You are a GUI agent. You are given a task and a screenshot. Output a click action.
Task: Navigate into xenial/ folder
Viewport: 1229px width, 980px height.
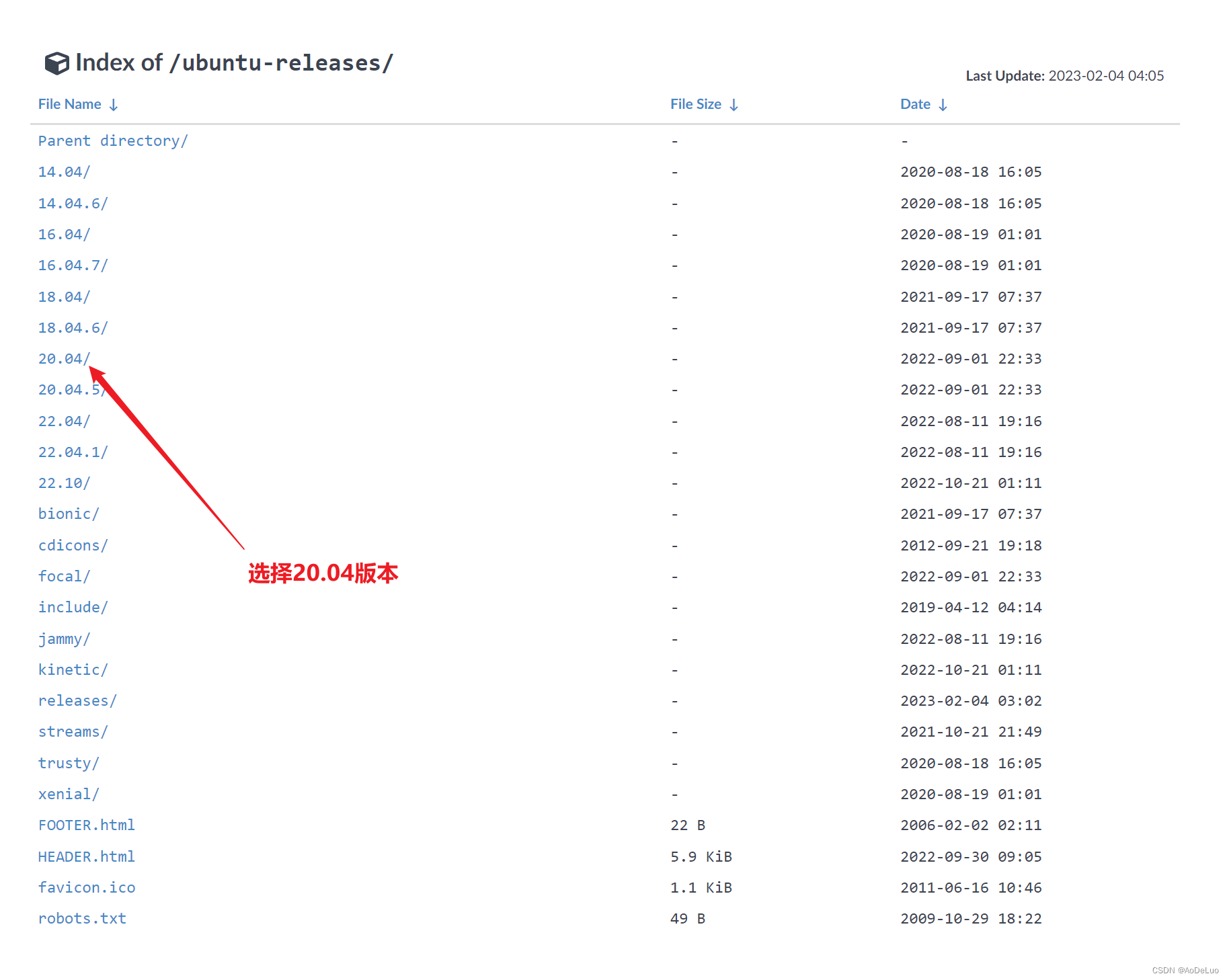tap(69, 794)
